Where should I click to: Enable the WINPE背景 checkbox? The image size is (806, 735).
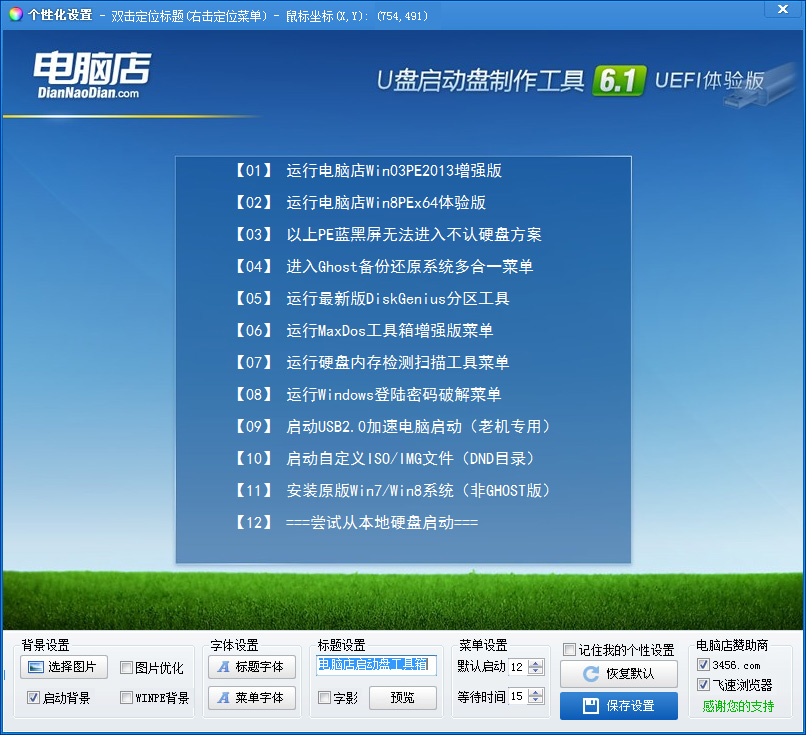pos(127,698)
